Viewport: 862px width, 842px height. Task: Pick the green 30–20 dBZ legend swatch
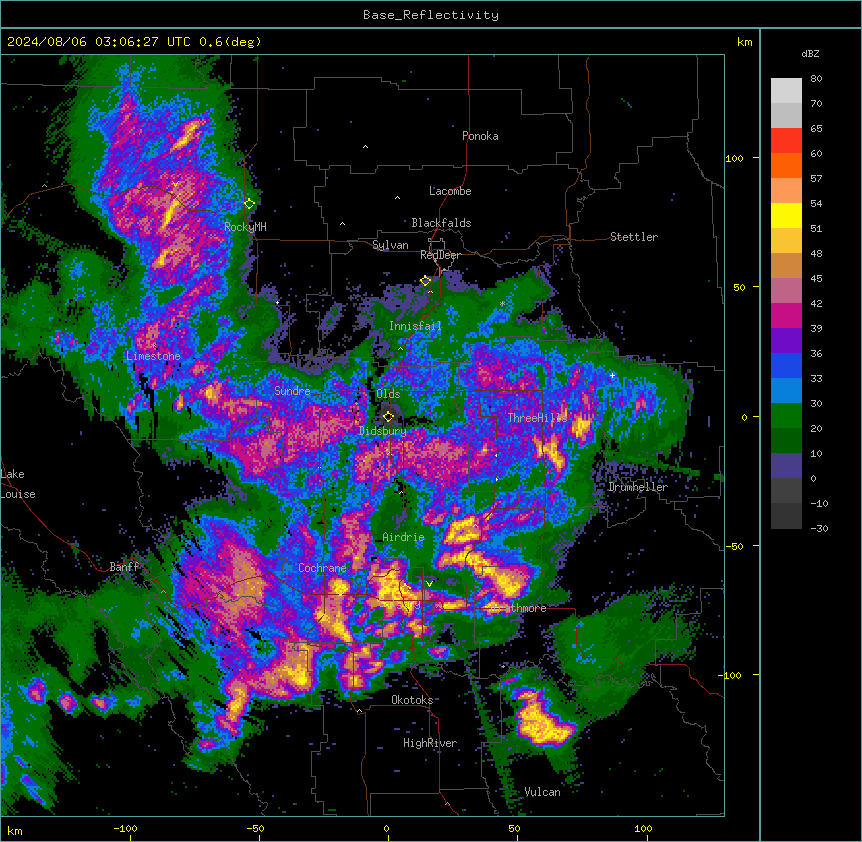[786, 416]
